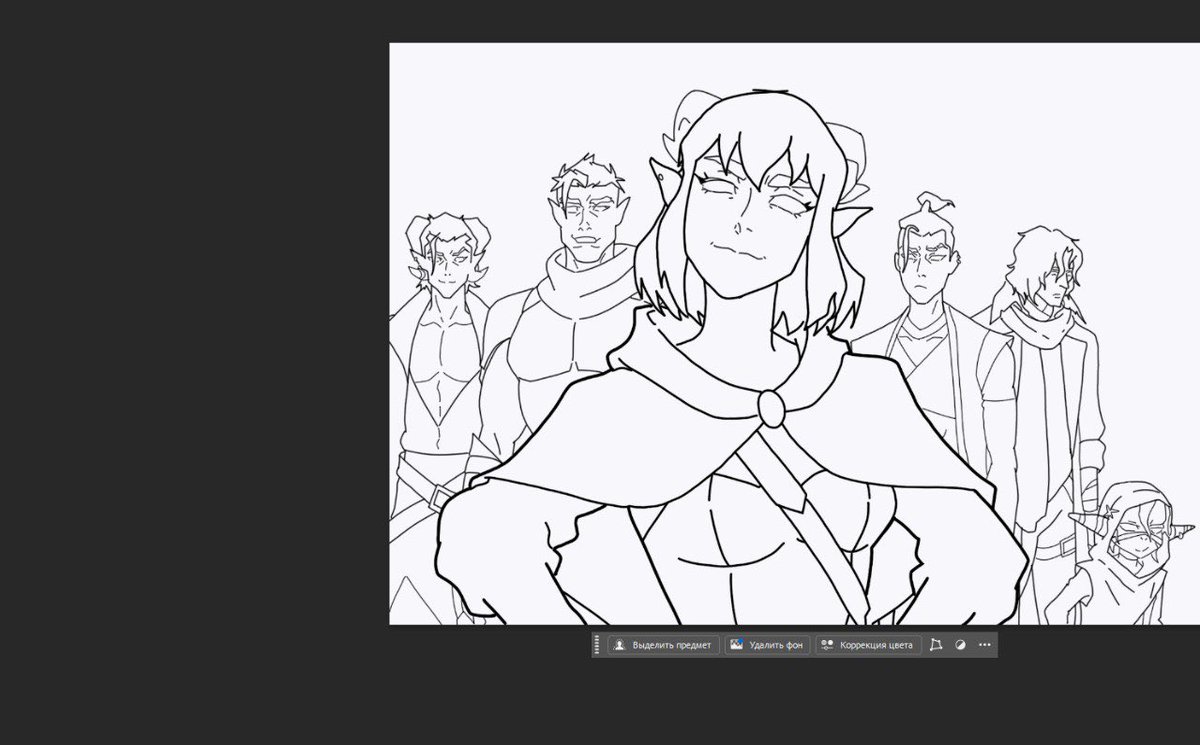Open Коррекция цвета color correction options
The height and width of the screenshot is (745, 1200).
[868, 645]
